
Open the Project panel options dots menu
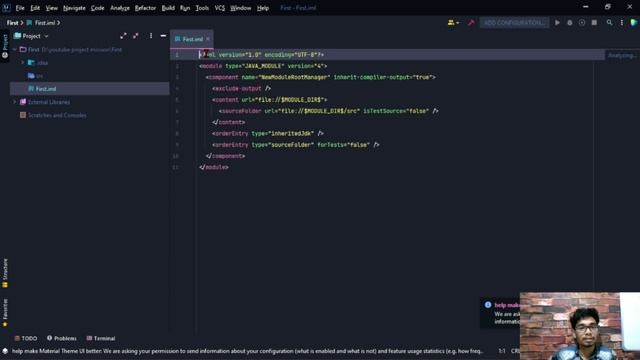click(x=151, y=36)
